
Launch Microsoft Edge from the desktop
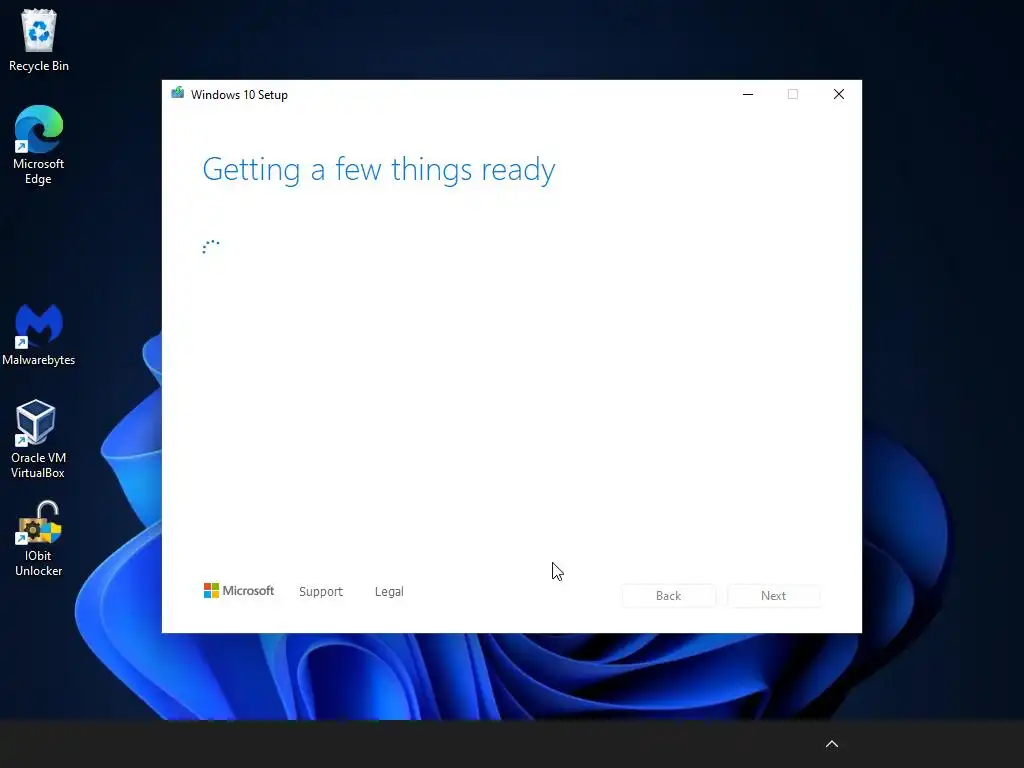[x=39, y=145]
